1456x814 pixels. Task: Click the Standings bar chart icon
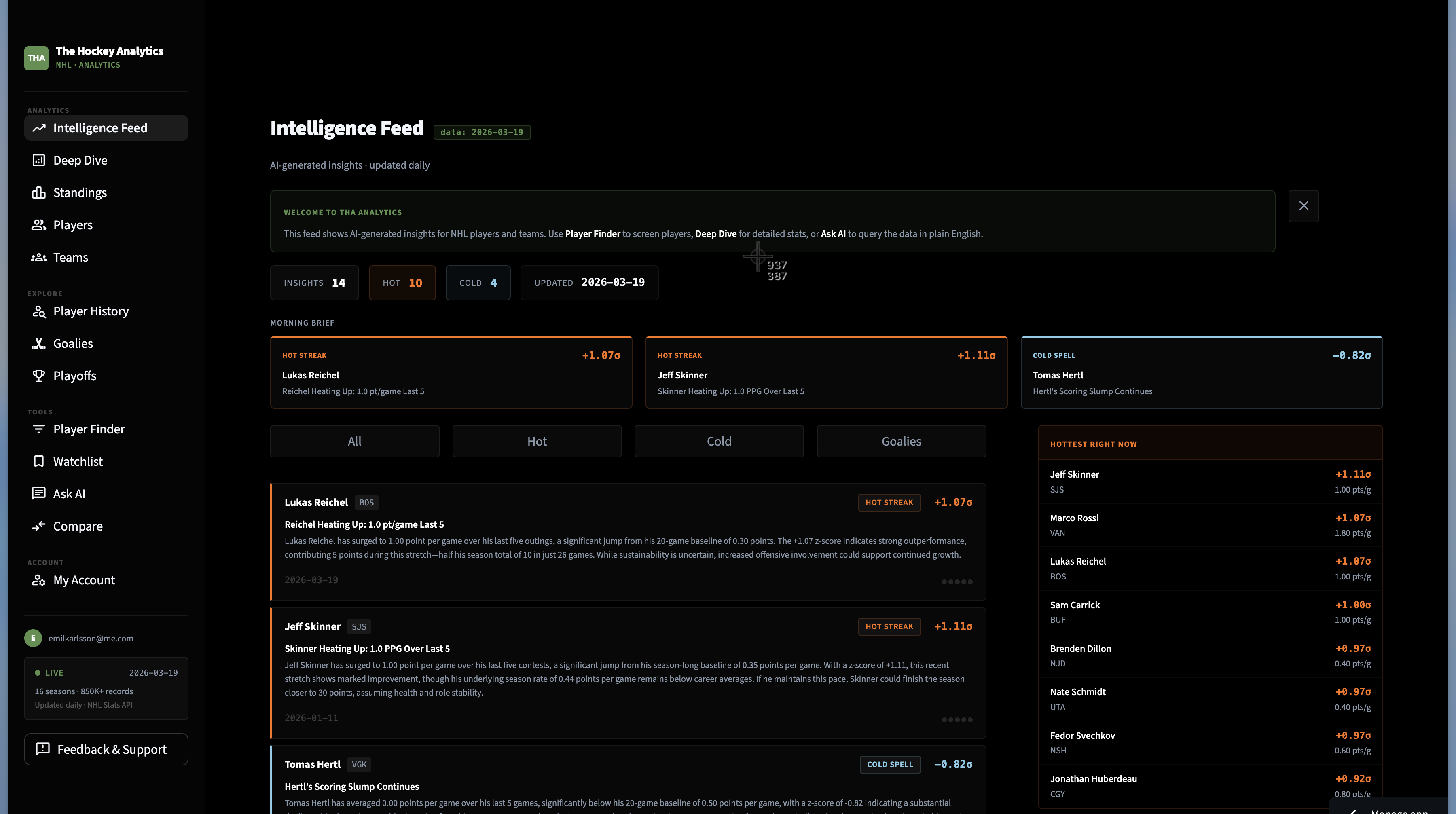point(38,192)
